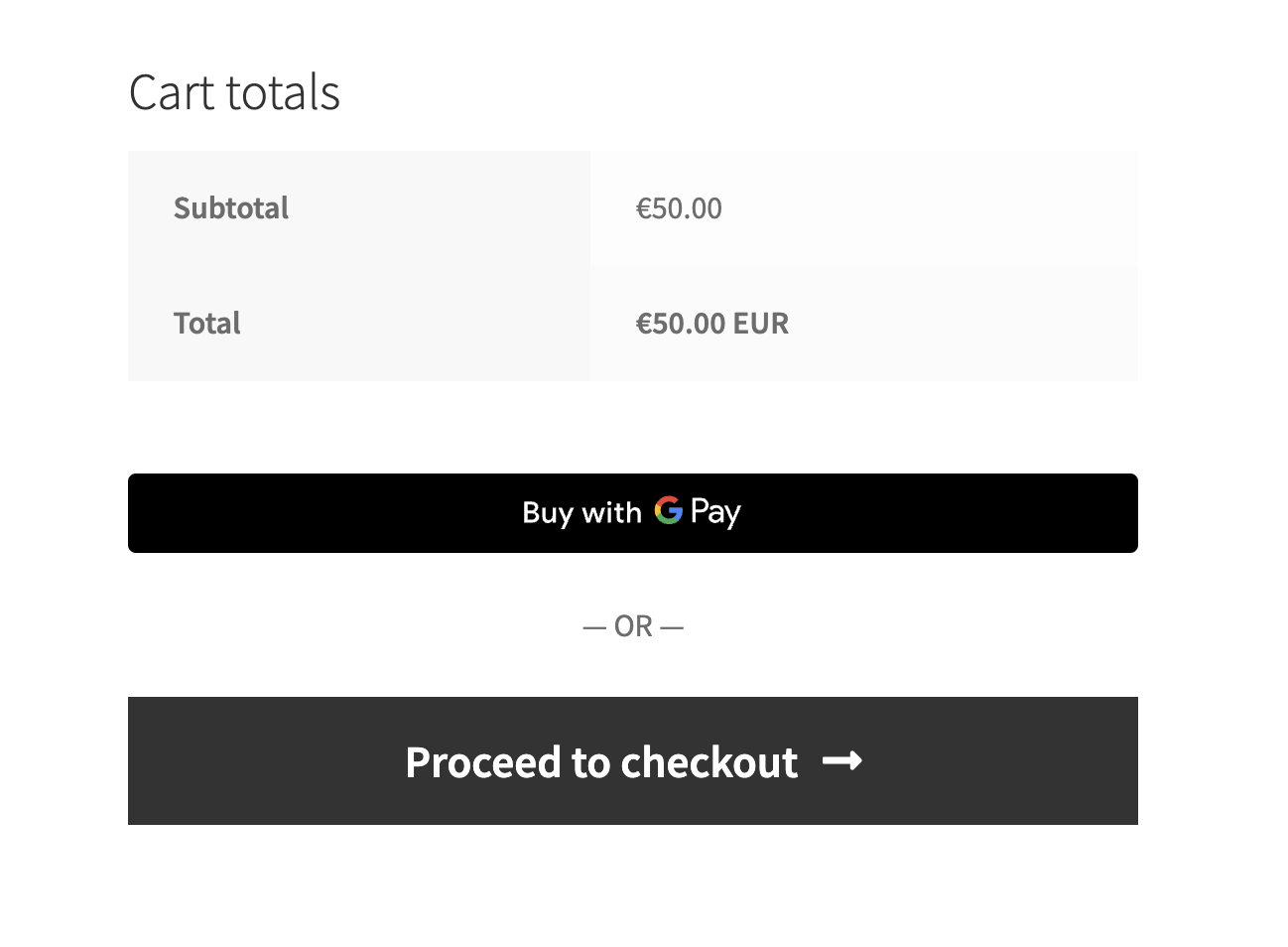Click the word checkout on the dark button
The image size is (1288, 947).
pos(708,762)
